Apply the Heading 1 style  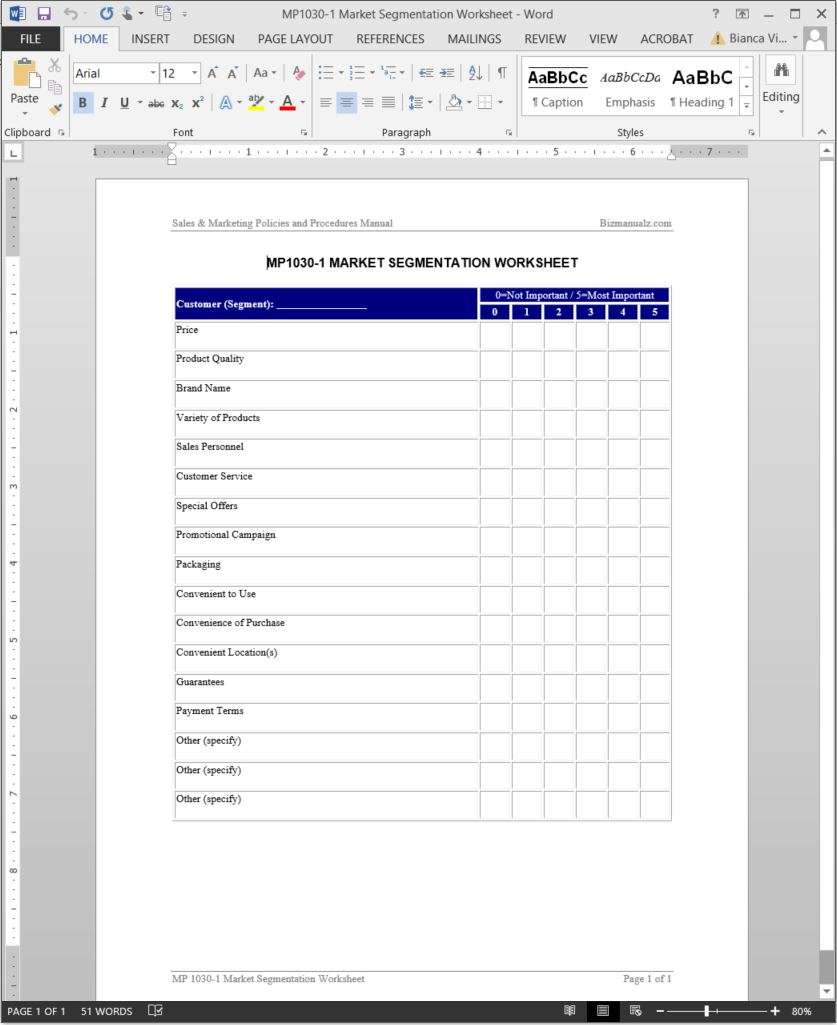(702, 88)
